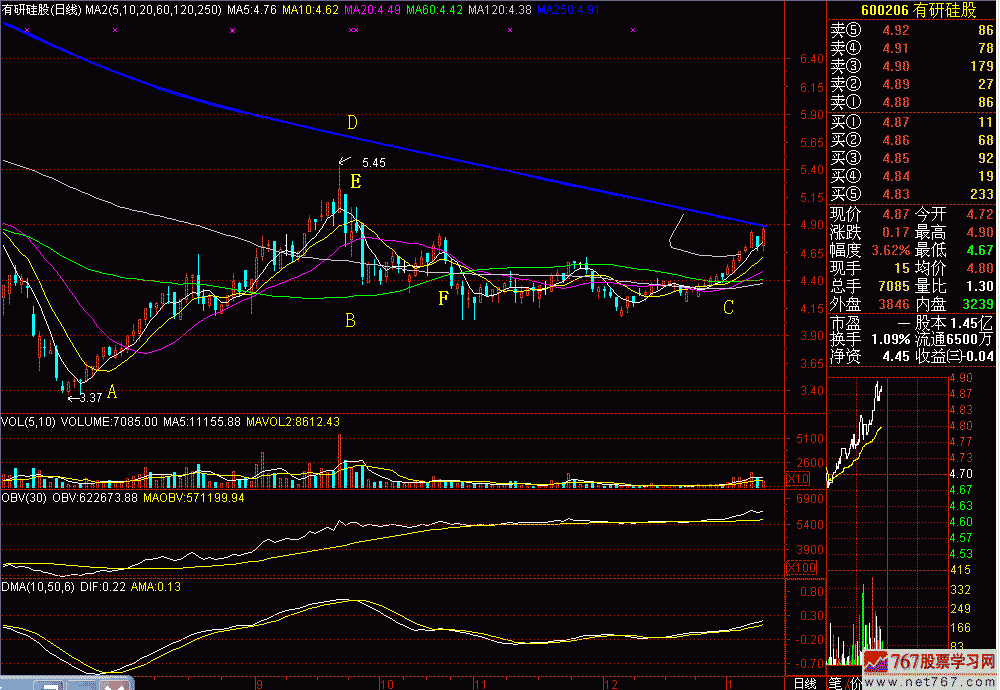Select the yellow letter F marker
This screenshot has height=690, width=1000.
(442, 298)
